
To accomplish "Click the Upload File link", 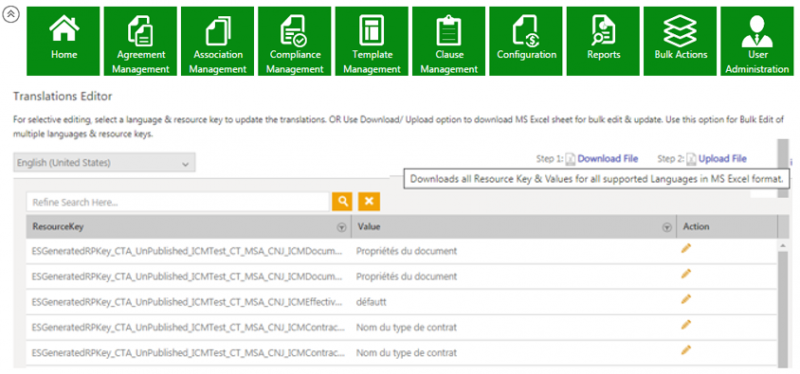I will (x=722, y=159).
